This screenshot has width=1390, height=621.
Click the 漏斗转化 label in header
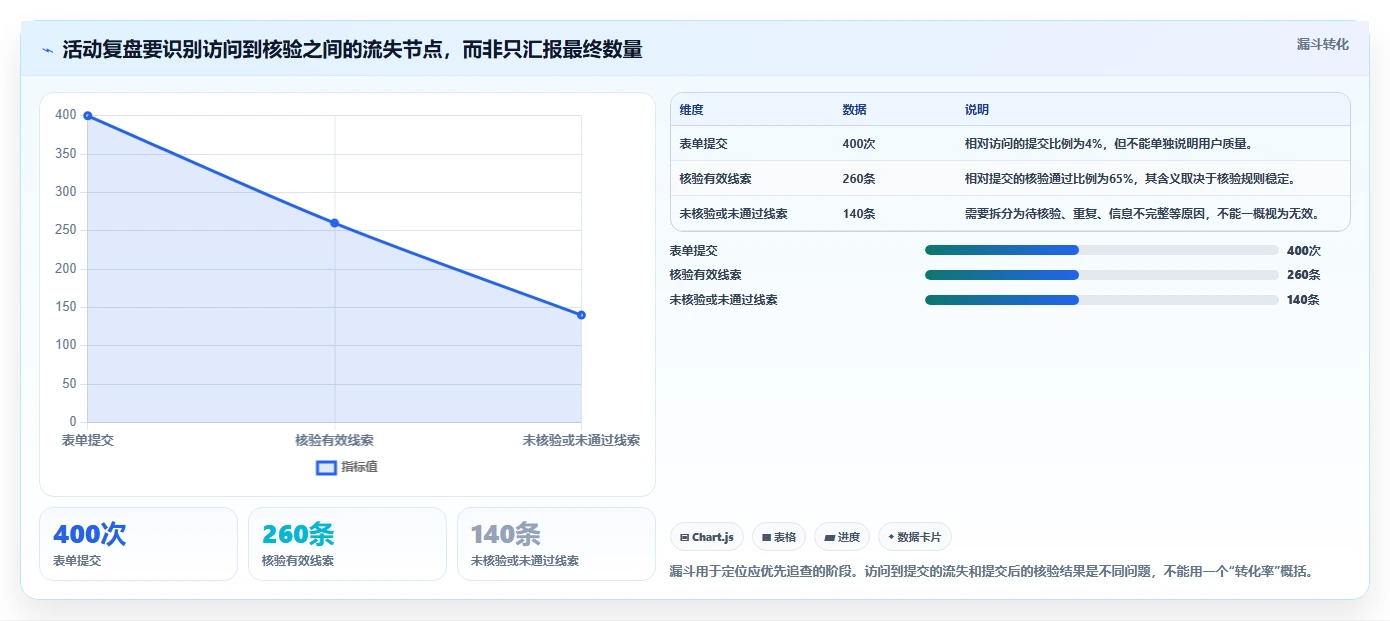1322,45
